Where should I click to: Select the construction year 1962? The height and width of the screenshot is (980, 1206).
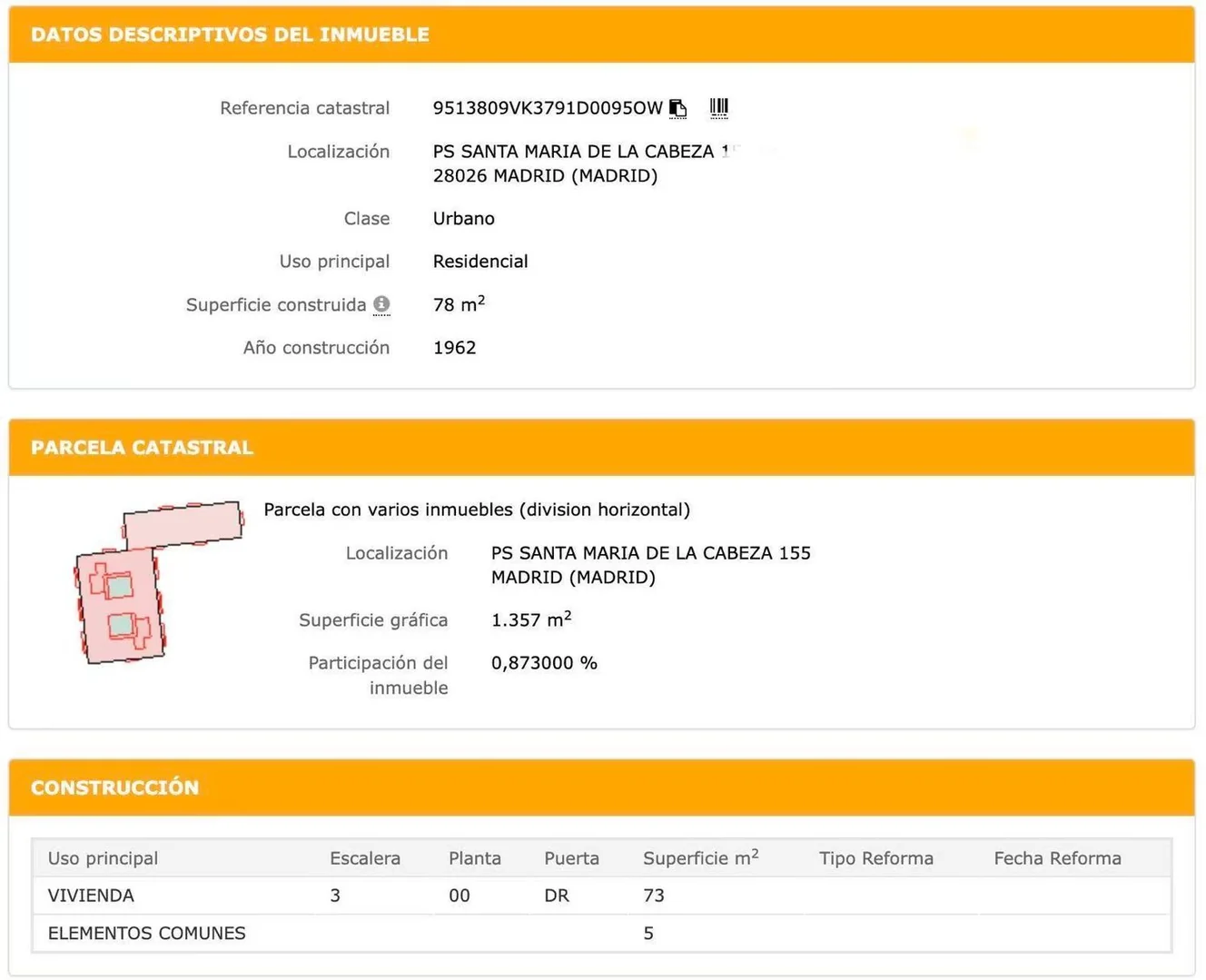click(454, 348)
